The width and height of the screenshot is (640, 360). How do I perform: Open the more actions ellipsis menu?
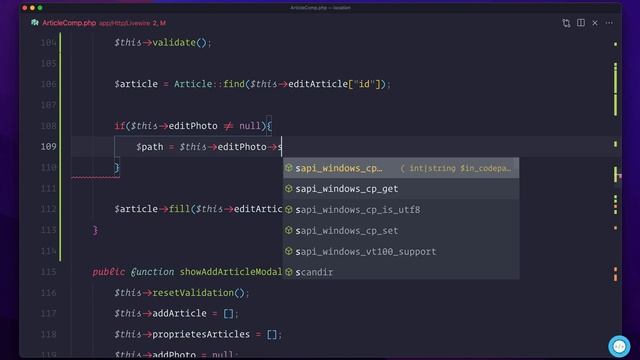(609, 23)
